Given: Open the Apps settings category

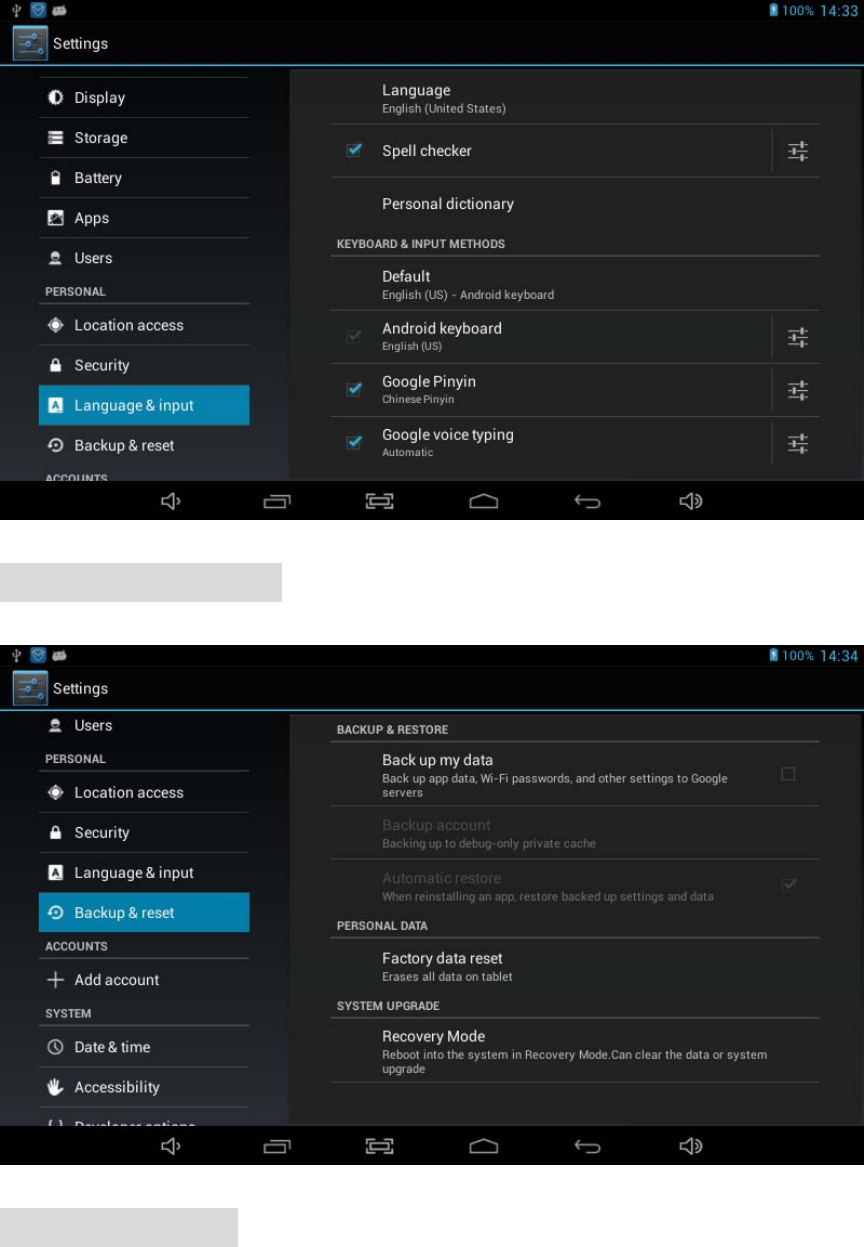Looking at the screenshot, I should tap(144, 218).
